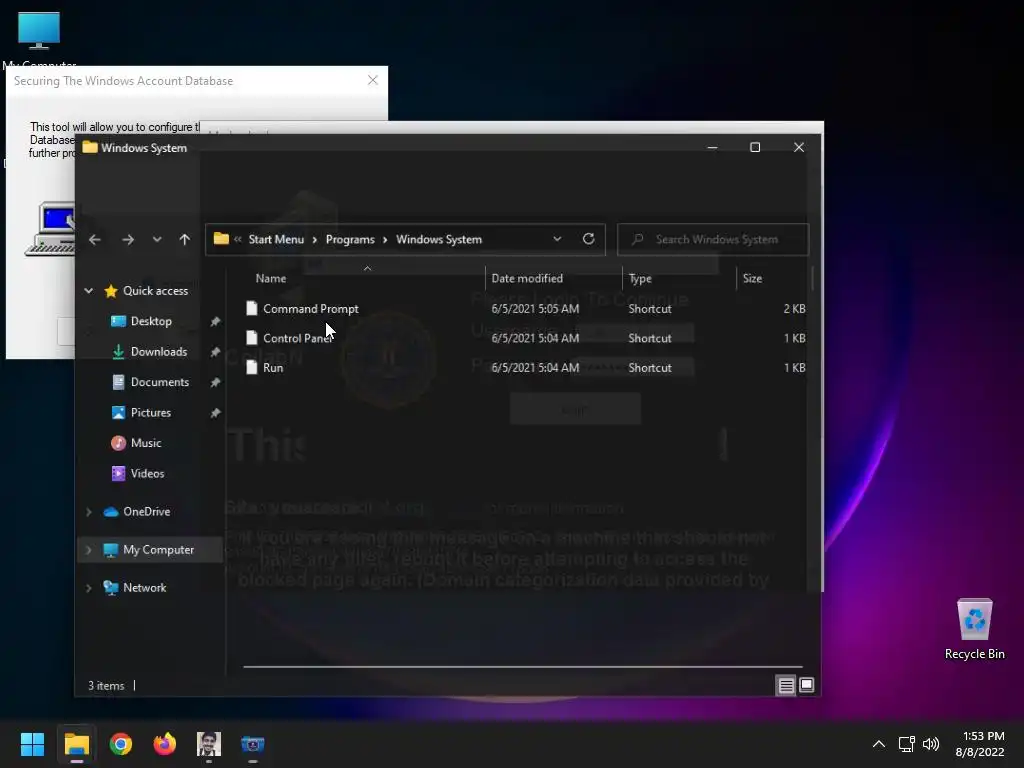The image size is (1024, 768).
Task: Open address bar history dropdown
Action: 557,239
